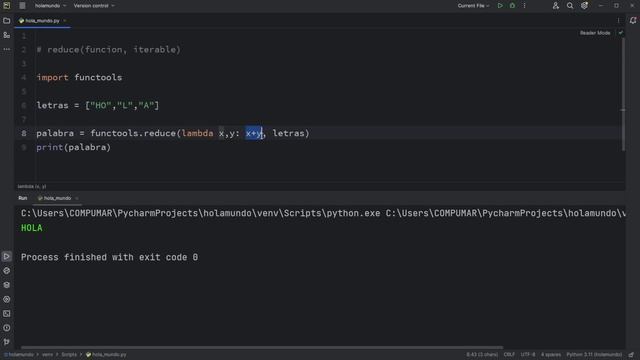Open the PyCharm main menu icon
Viewport: 640px width, 360px height.
(7, 5)
